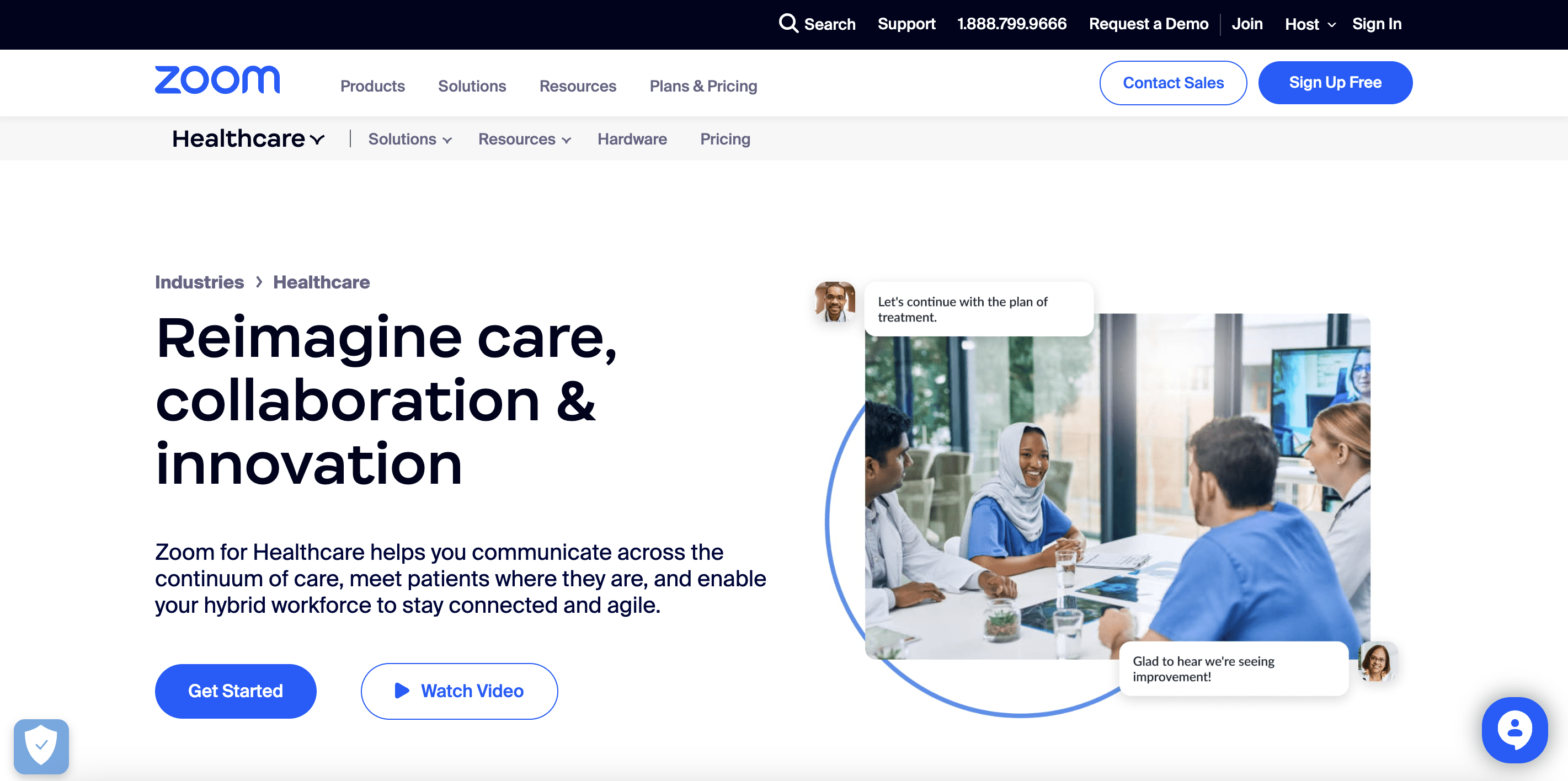Click the Zoom logo
Viewport: 1568px width, 781px height.
tap(217, 80)
